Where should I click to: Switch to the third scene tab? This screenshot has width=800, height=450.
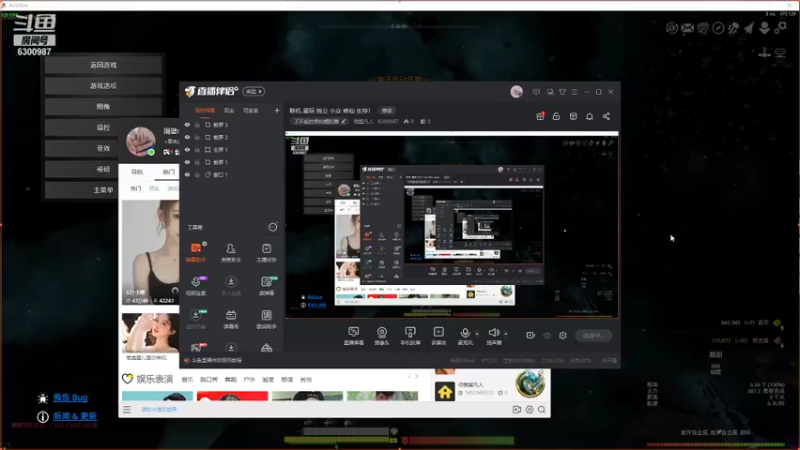(251, 110)
